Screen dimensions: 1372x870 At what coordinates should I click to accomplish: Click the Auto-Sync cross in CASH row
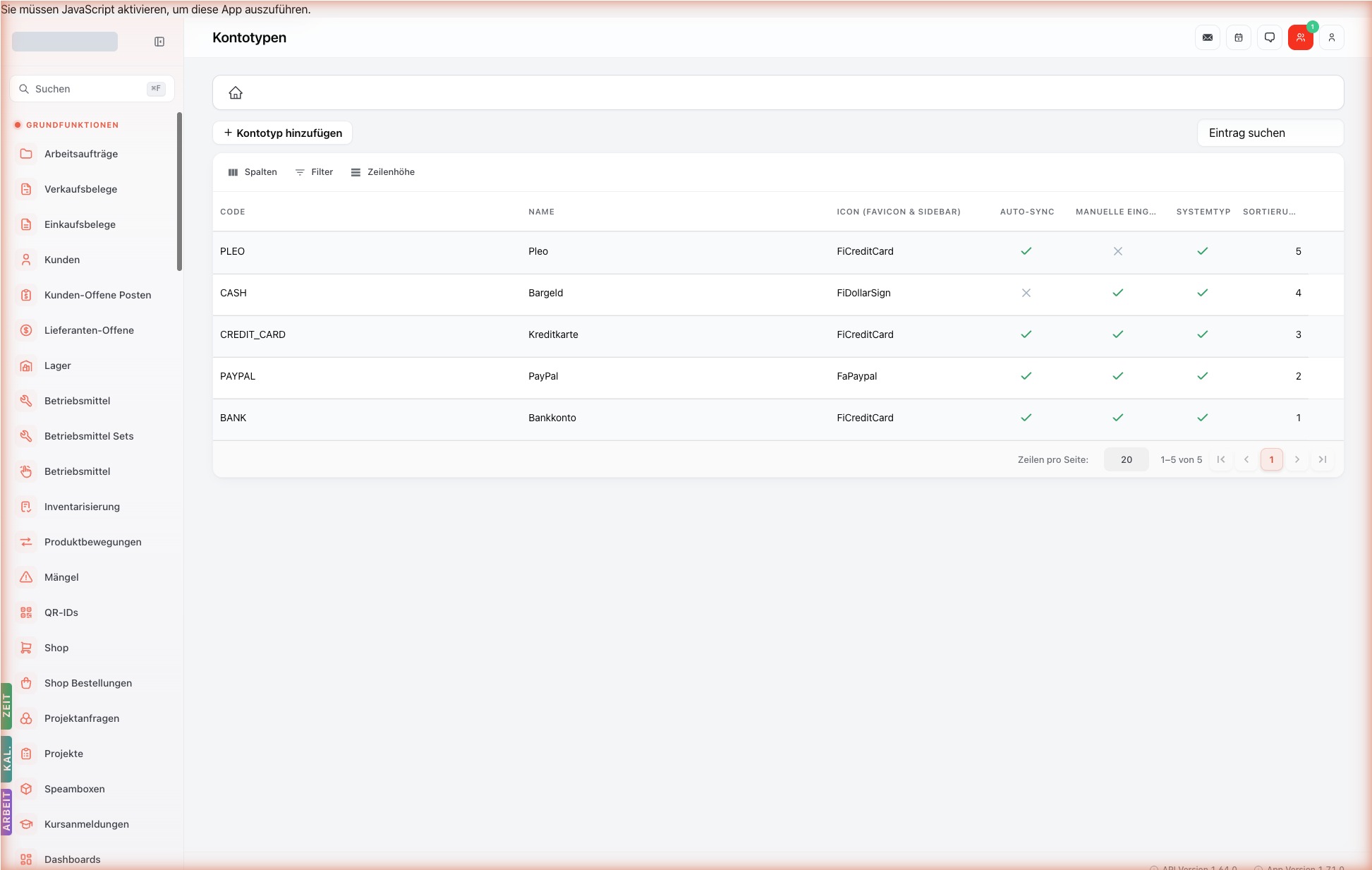(x=1026, y=293)
